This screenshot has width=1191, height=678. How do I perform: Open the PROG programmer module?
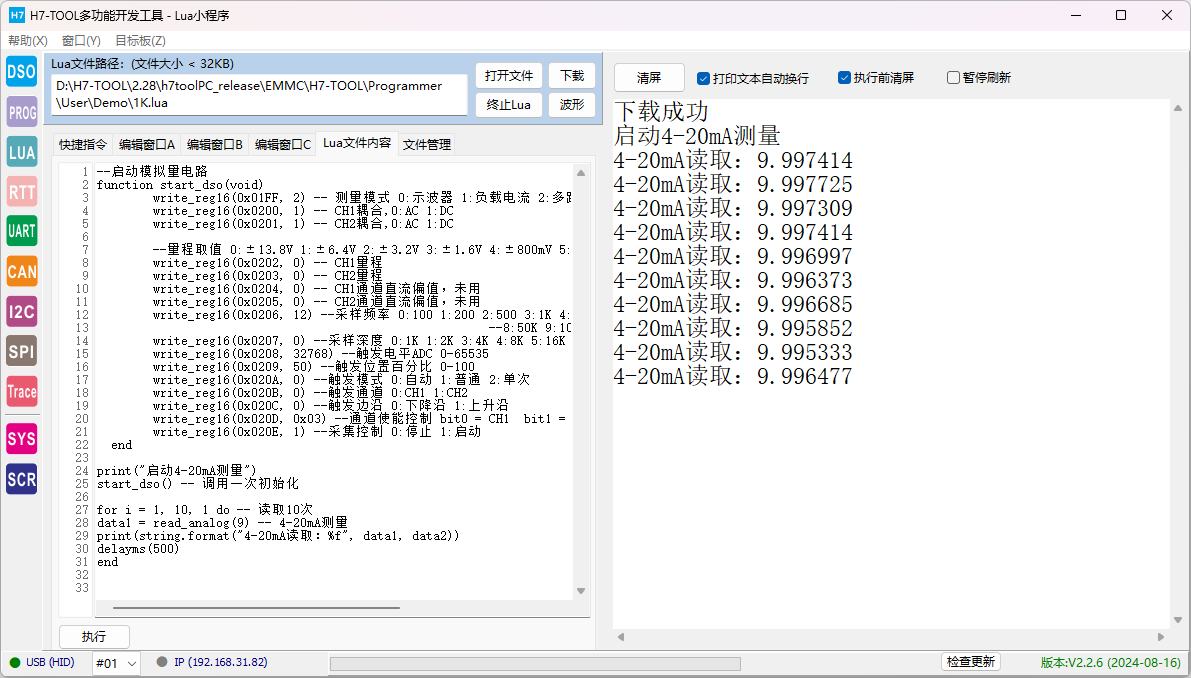click(21, 112)
